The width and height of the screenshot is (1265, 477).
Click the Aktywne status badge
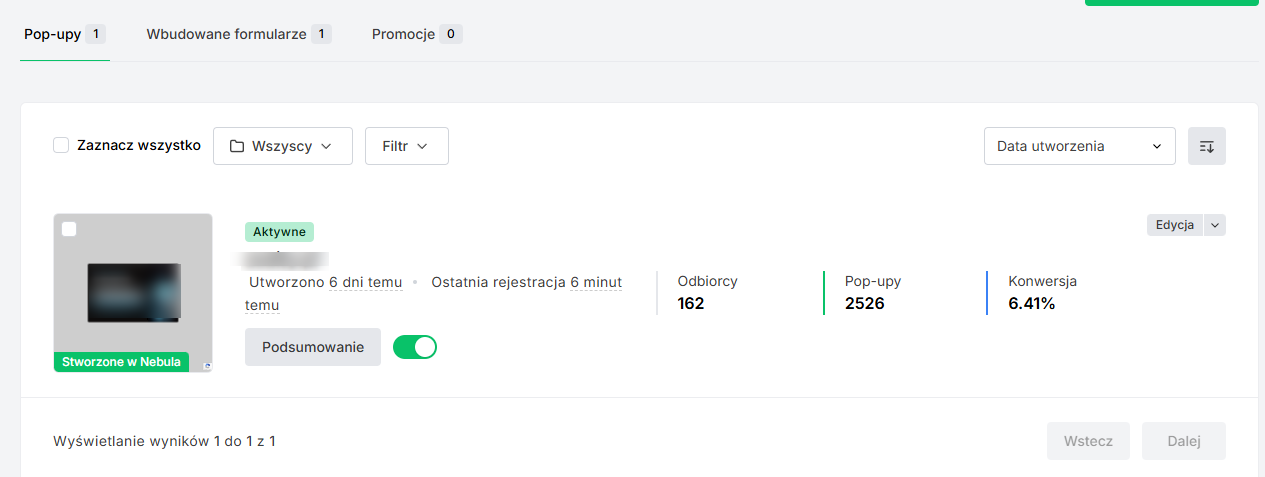[x=279, y=232]
